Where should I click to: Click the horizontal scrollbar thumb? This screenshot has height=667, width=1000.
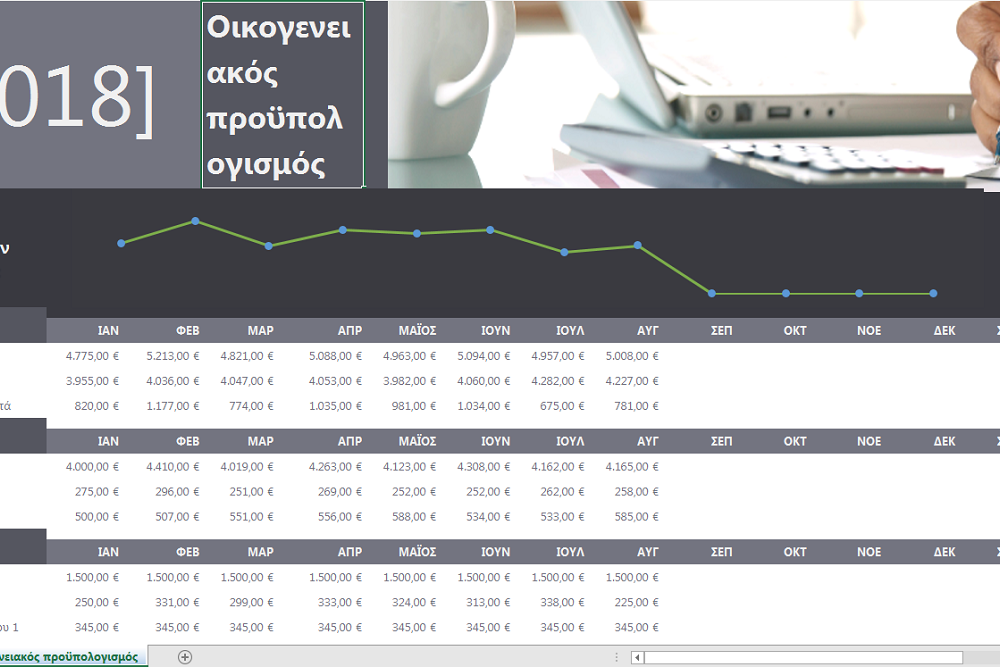(x=804, y=657)
